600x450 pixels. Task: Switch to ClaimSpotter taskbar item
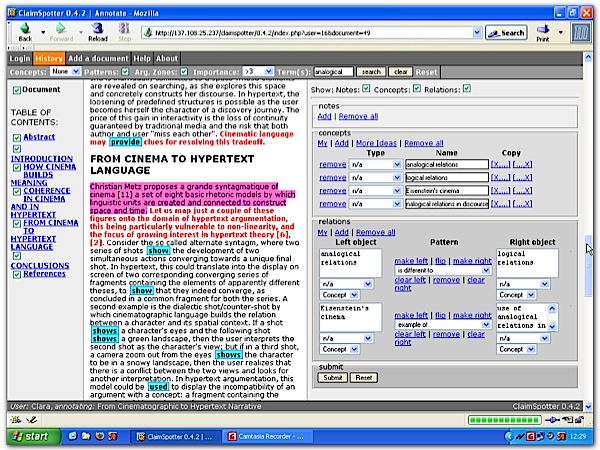175,436
